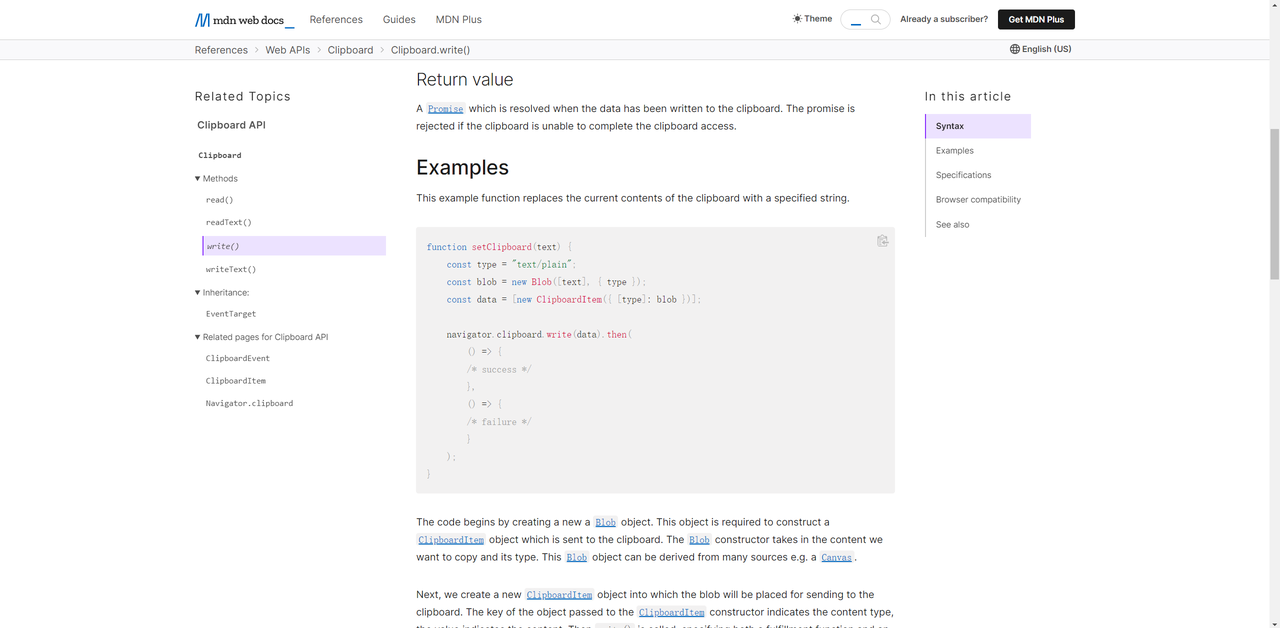The height and width of the screenshot is (628, 1280).
Task: Open the Guides menu
Action: [399, 19]
